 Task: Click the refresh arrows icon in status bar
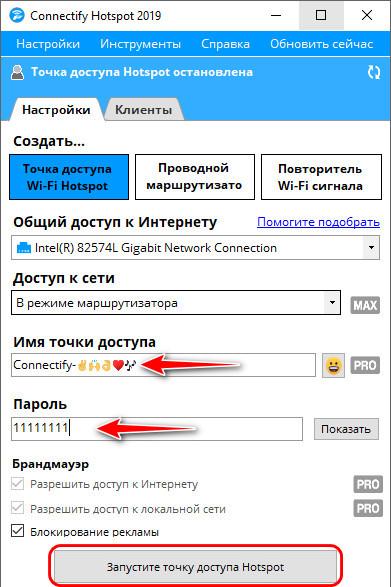373,72
